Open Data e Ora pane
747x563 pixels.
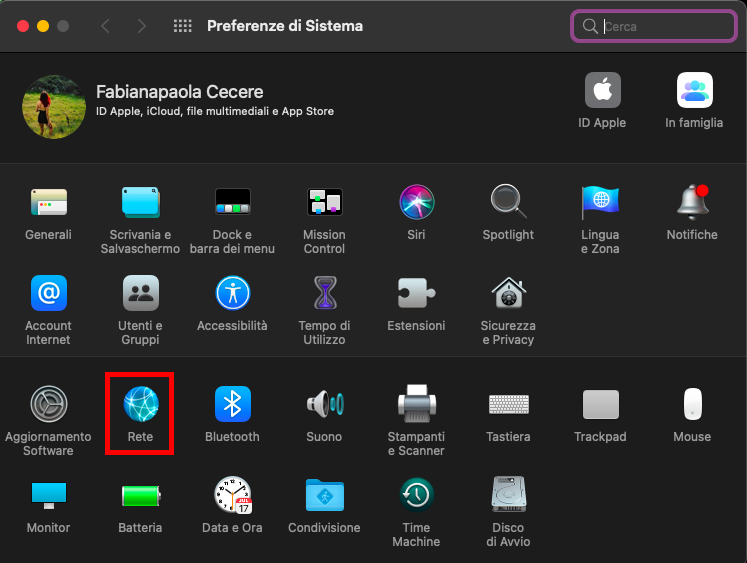[232, 494]
